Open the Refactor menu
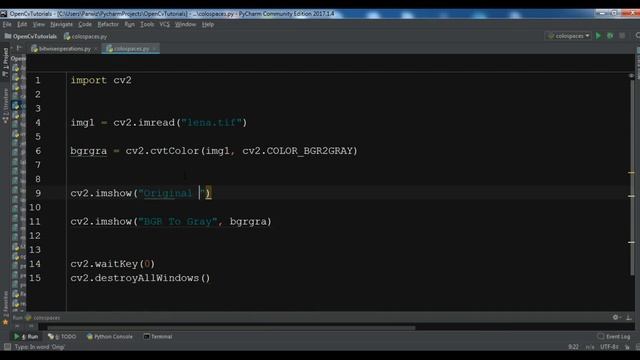Image resolution: width=640 pixels, height=360 pixels. 108,24
